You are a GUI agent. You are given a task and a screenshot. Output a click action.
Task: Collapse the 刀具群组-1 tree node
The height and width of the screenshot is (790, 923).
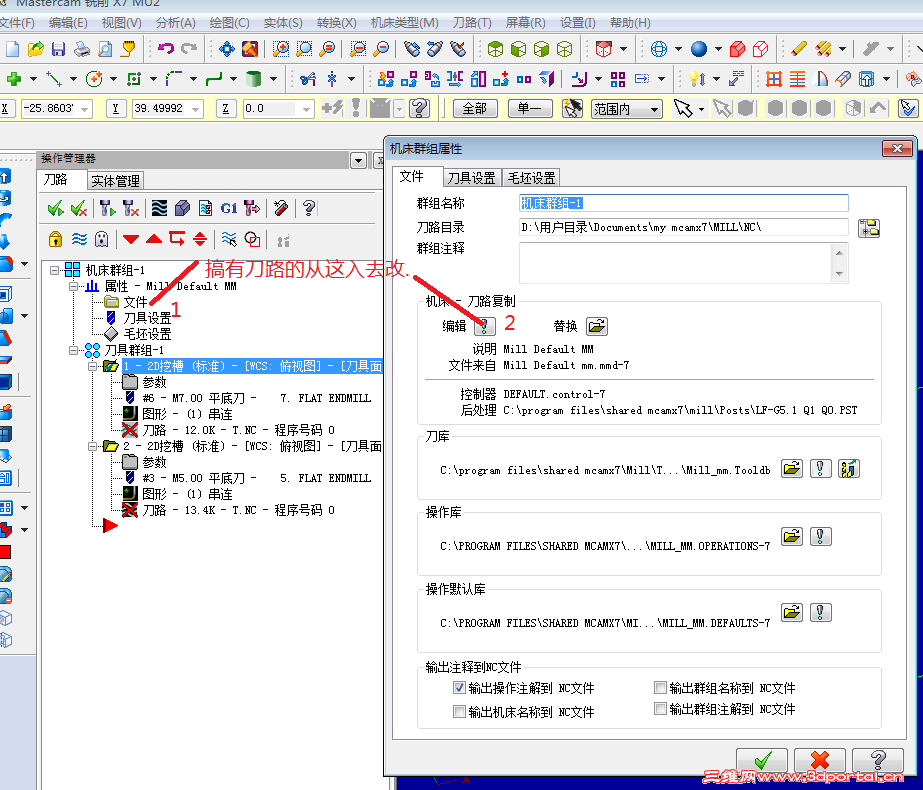coord(74,350)
